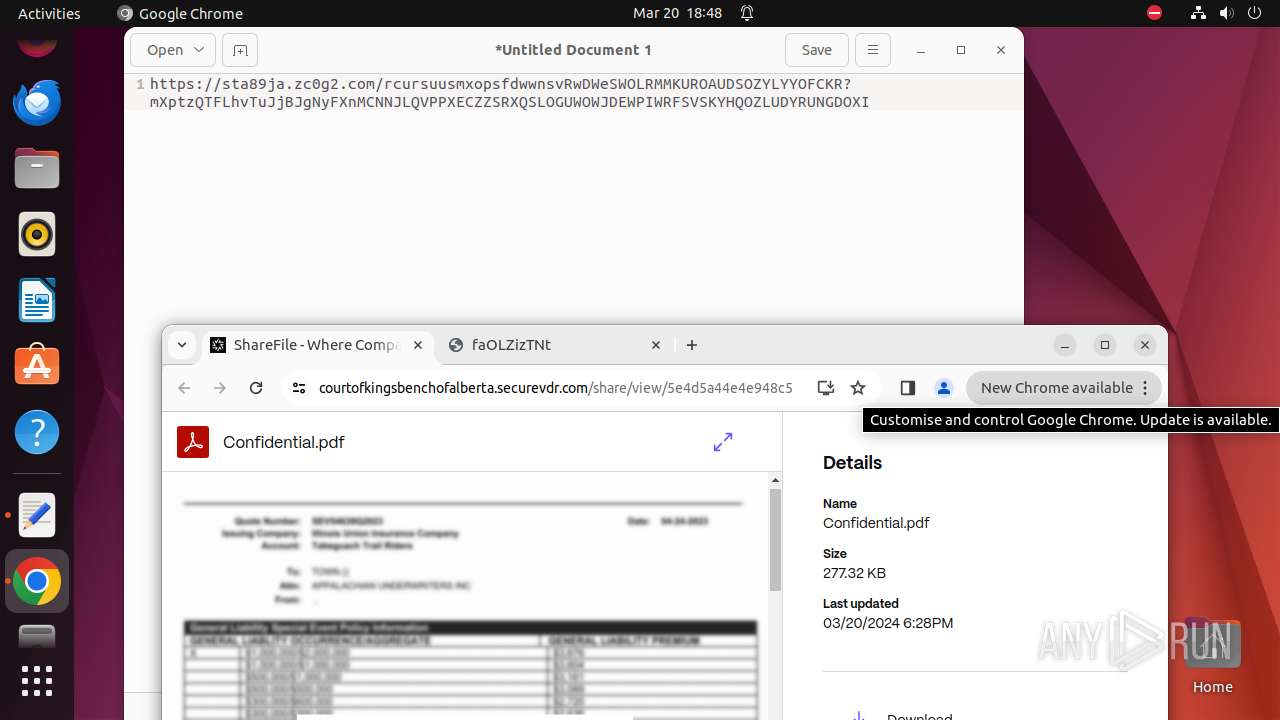Bookmark this page with star icon
This screenshot has width=1280, height=720.
click(x=858, y=388)
